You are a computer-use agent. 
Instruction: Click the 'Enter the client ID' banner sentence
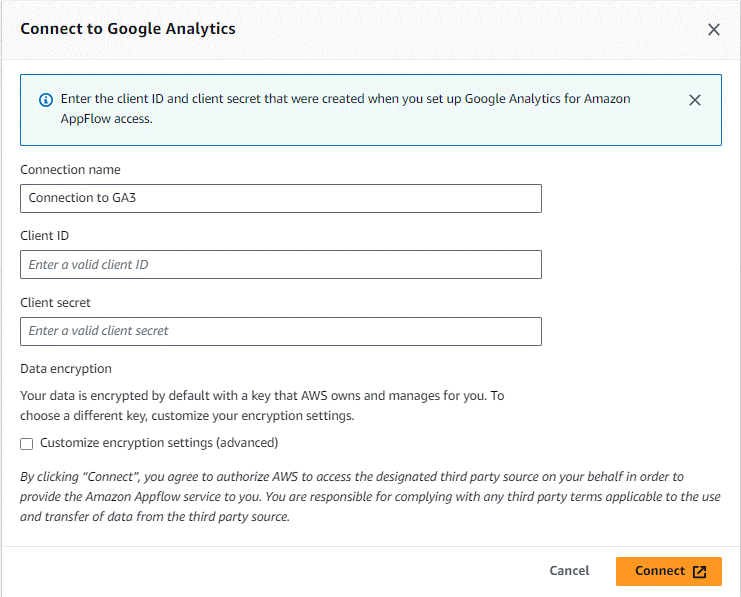345,99
